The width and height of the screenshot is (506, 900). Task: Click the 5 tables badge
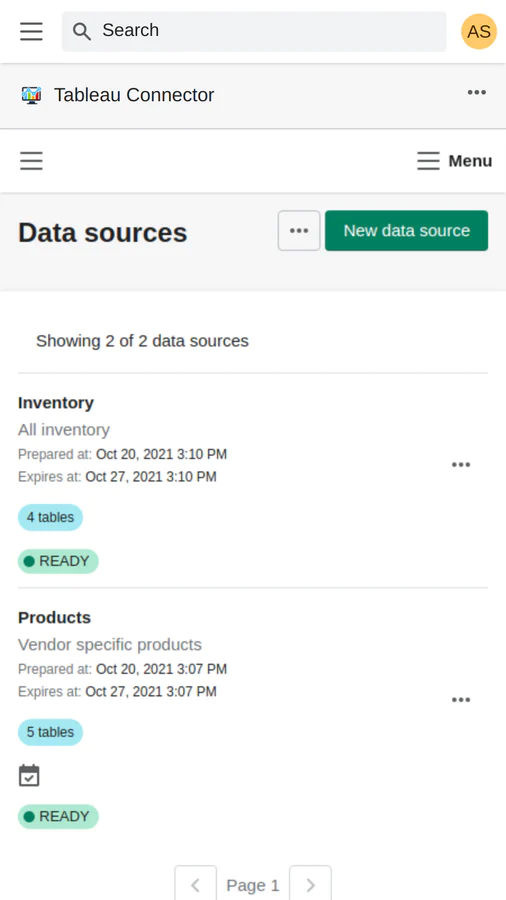50,732
